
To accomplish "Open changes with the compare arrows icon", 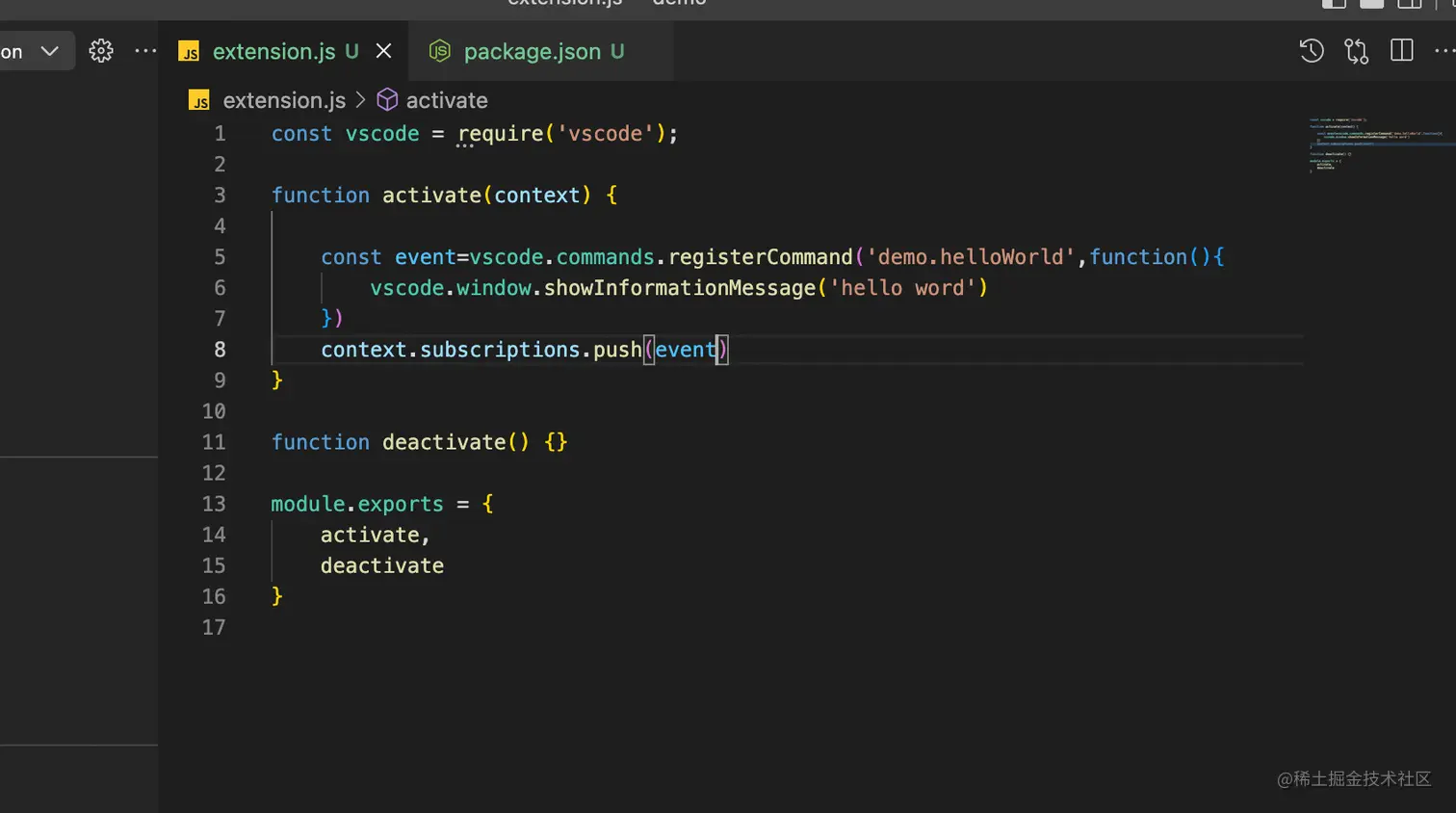I will [1357, 50].
